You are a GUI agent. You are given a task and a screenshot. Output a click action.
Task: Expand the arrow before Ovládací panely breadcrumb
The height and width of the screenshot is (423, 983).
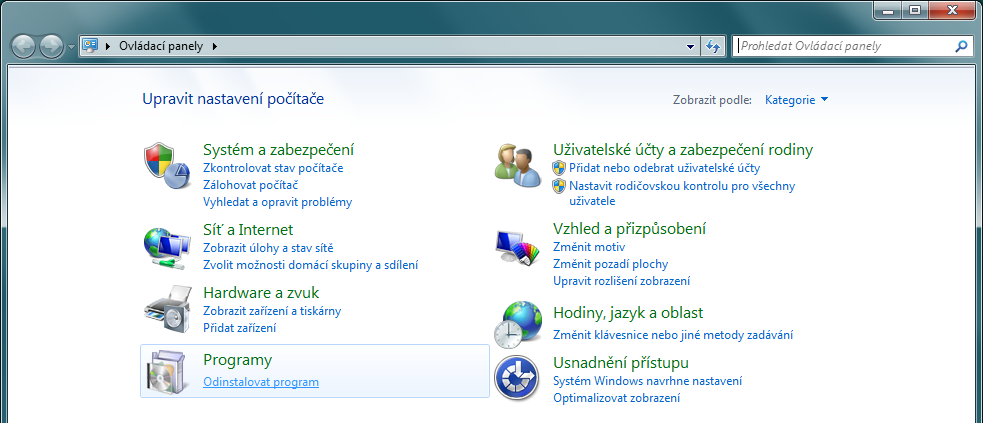tap(110, 46)
